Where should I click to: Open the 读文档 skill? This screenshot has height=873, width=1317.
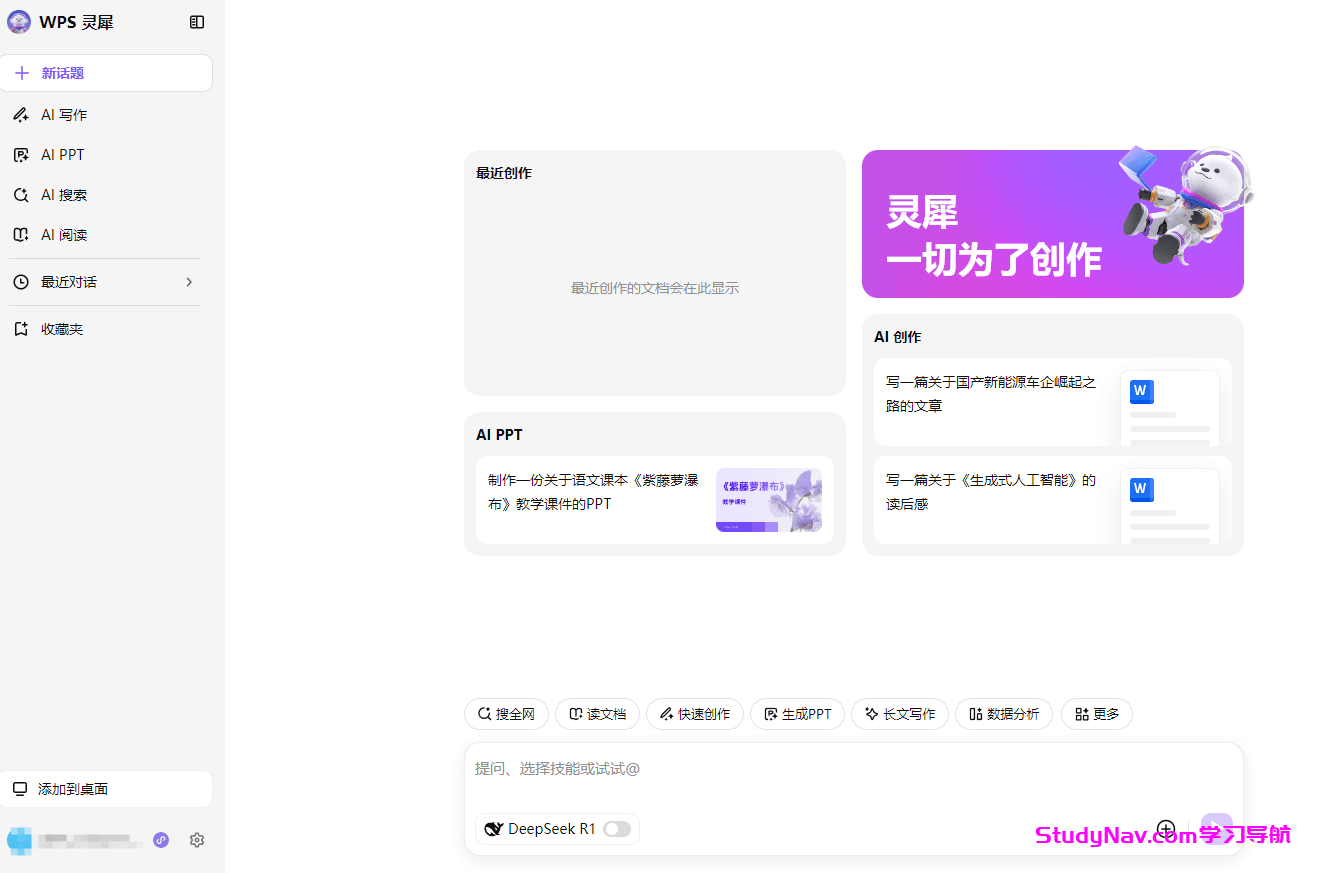(597, 713)
